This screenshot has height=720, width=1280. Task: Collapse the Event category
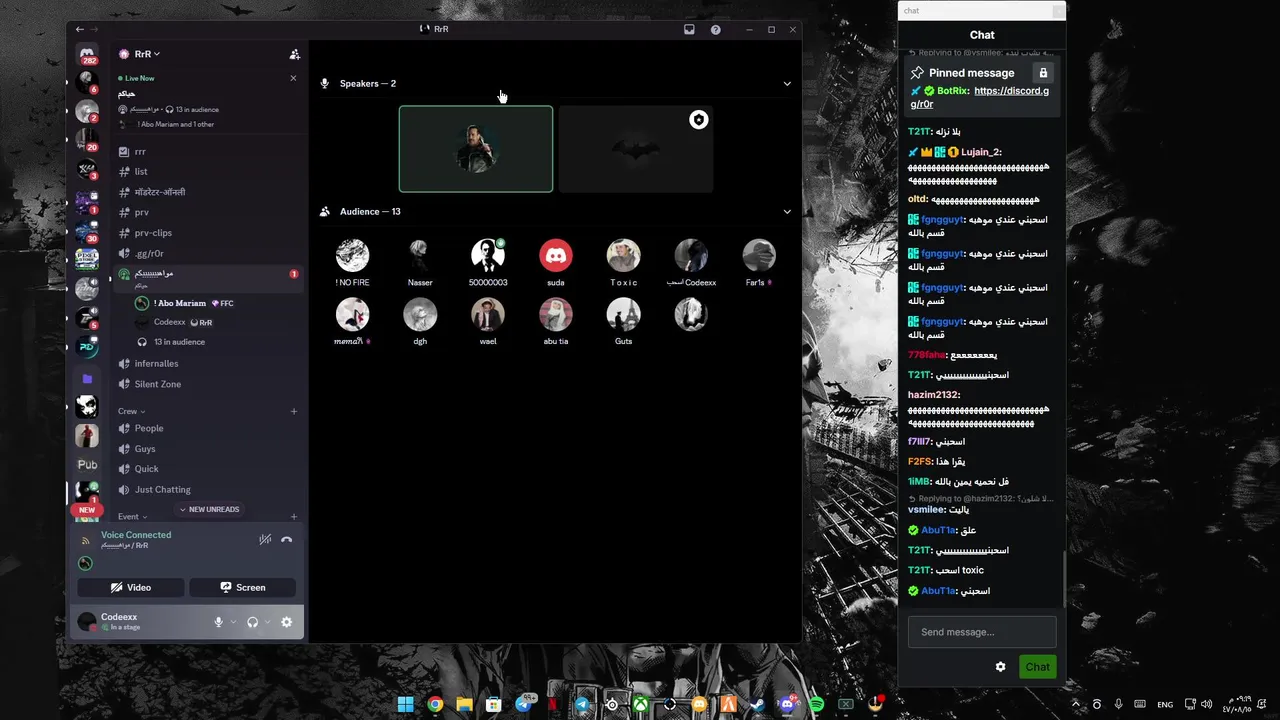[132, 517]
